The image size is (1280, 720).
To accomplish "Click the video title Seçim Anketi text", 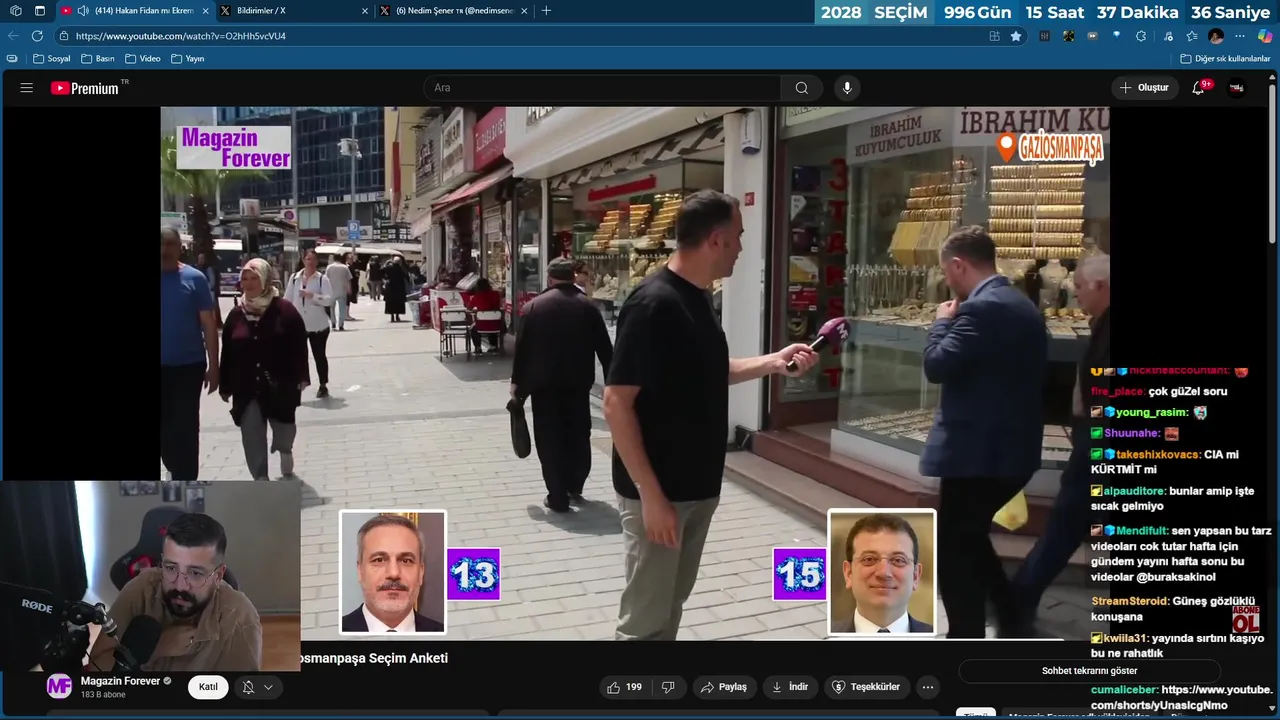I will (x=375, y=658).
